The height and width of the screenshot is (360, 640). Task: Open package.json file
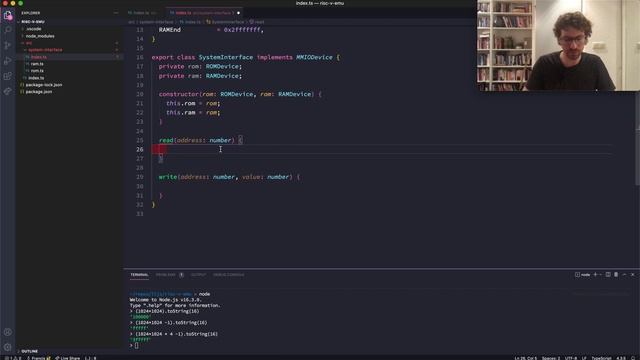(39, 92)
